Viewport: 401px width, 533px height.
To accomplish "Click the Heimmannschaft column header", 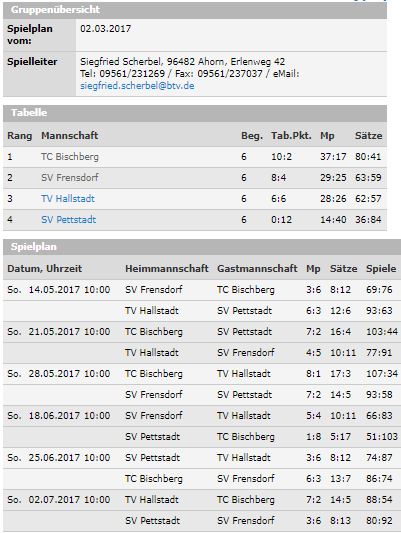I will click(x=167, y=269).
